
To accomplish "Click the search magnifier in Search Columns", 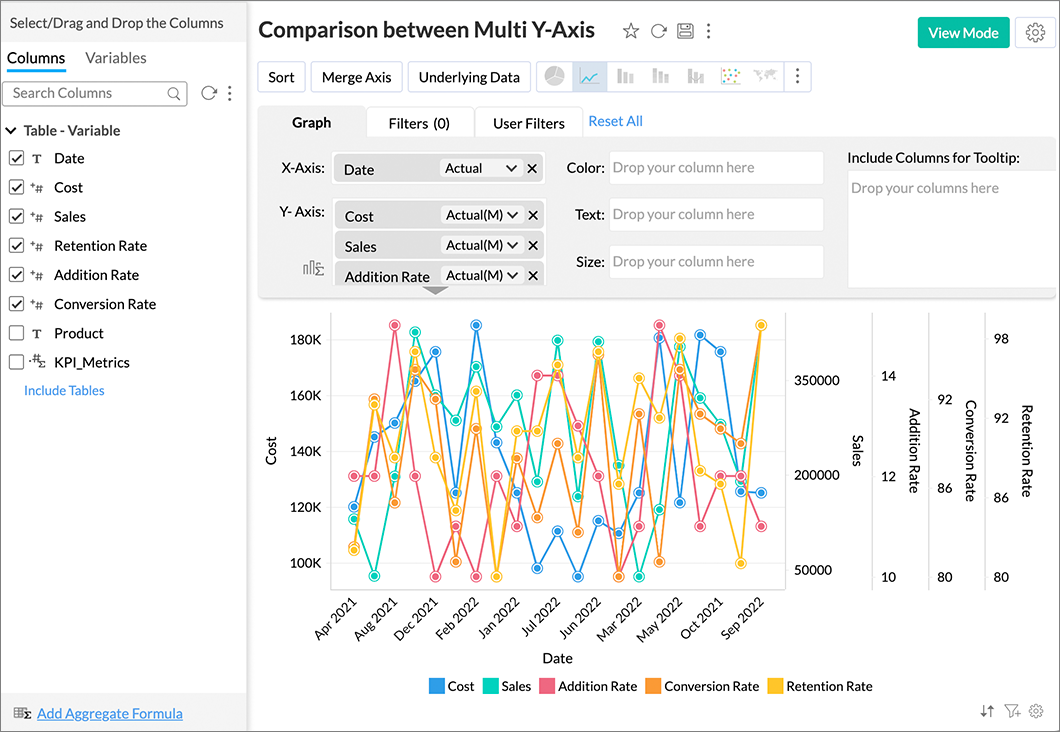I will click(x=174, y=93).
